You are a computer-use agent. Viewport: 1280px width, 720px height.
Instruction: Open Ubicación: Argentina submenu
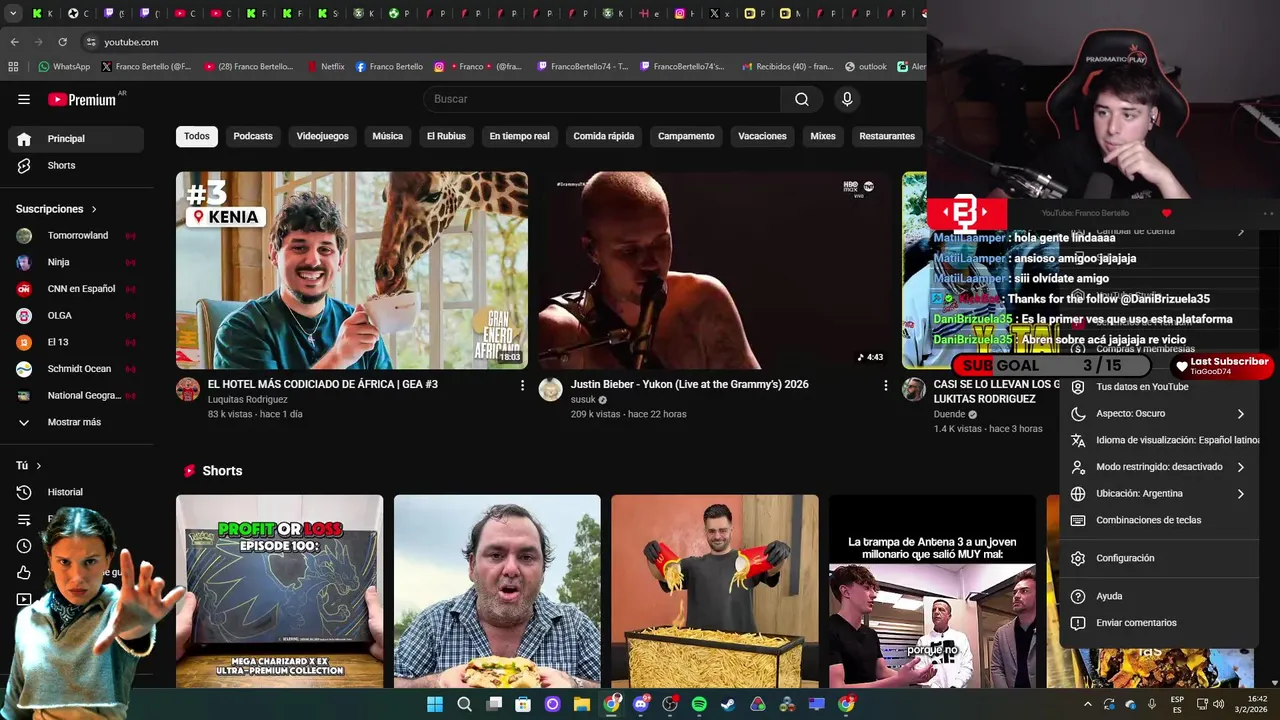[x=1159, y=494]
